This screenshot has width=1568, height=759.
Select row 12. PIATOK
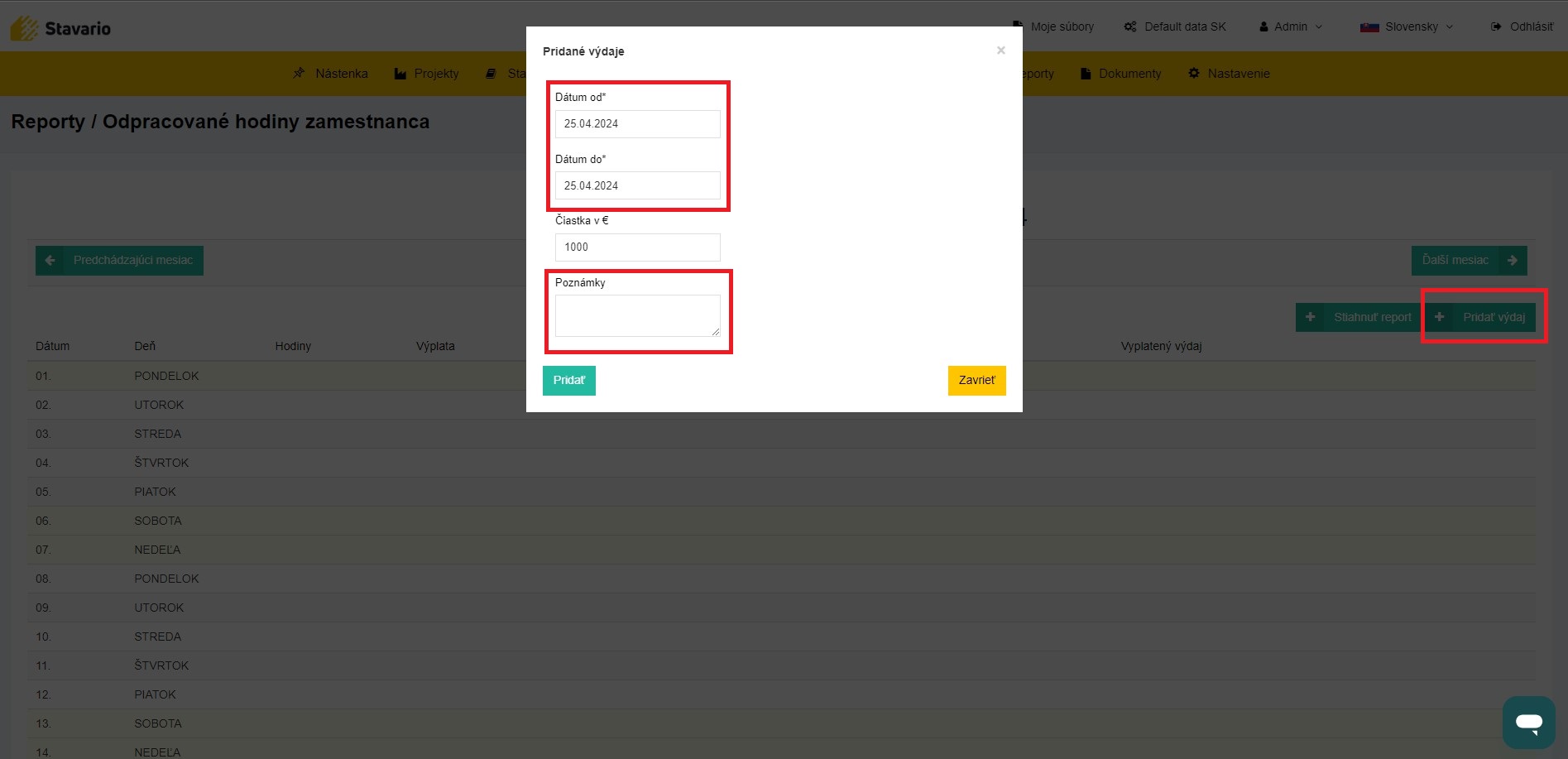(x=781, y=694)
